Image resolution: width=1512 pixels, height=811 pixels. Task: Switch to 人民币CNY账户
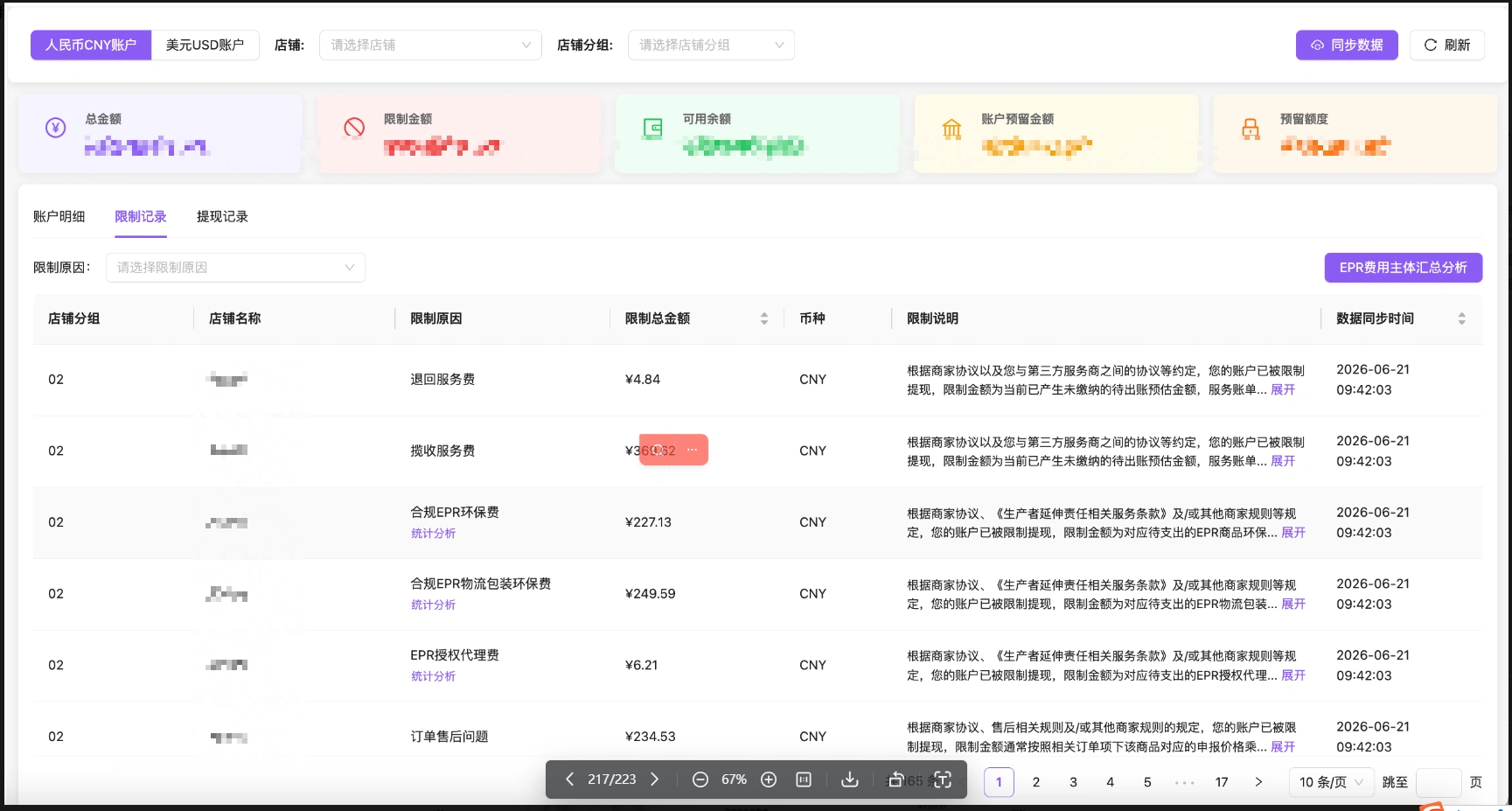click(x=91, y=45)
